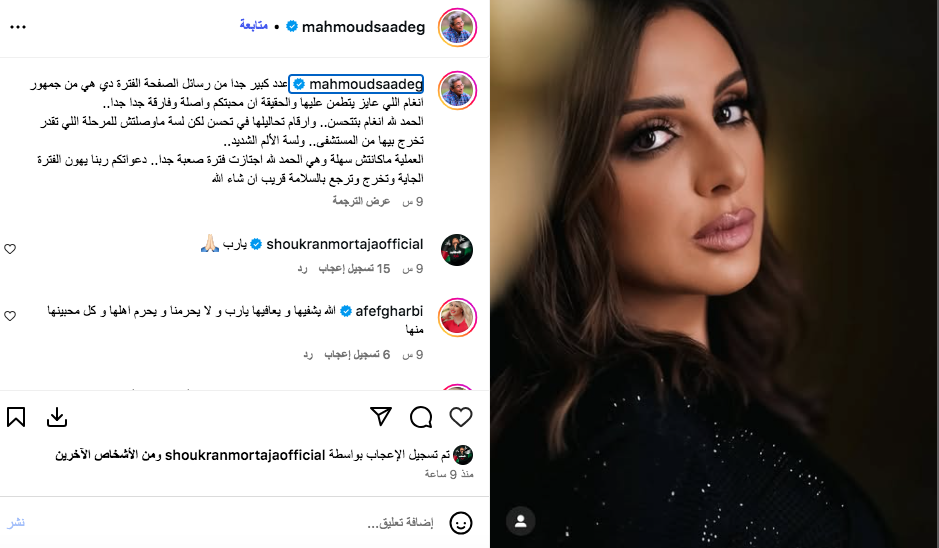Click the add comment input field

pyautogui.click(x=240, y=523)
